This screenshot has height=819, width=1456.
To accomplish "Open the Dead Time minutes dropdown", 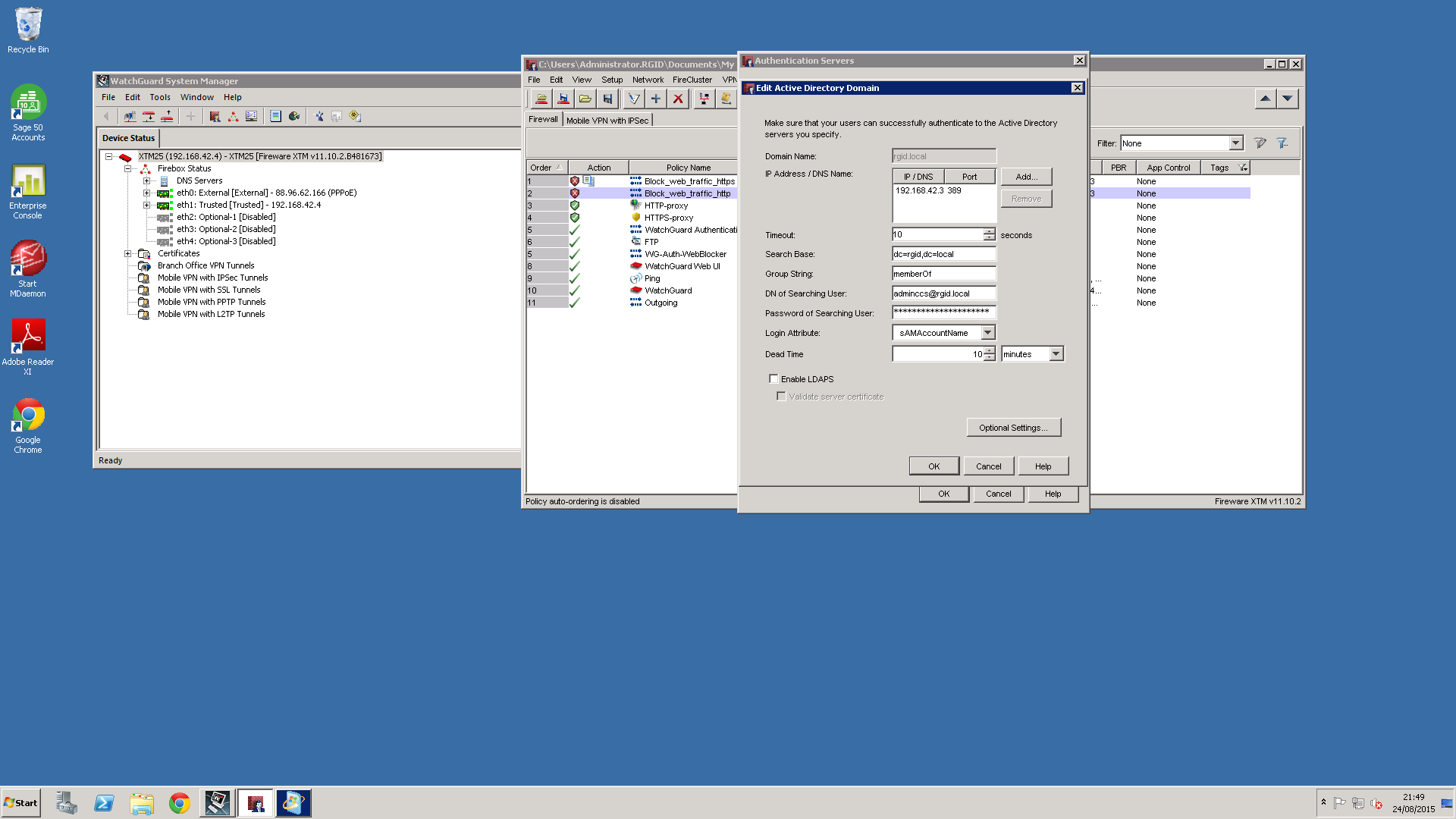I will tap(1056, 353).
